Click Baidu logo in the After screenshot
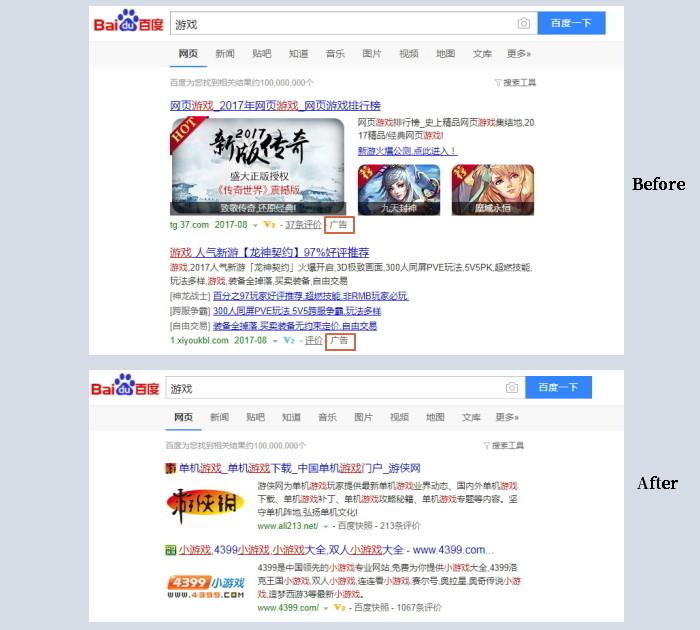The height and width of the screenshot is (630, 700). (x=125, y=385)
